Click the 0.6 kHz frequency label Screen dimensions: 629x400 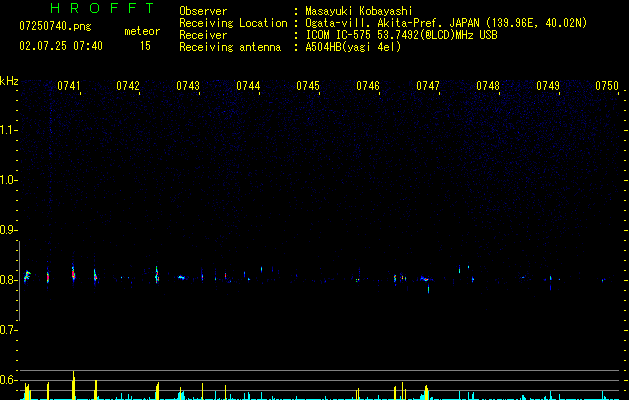pyautogui.click(x=8, y=380)
